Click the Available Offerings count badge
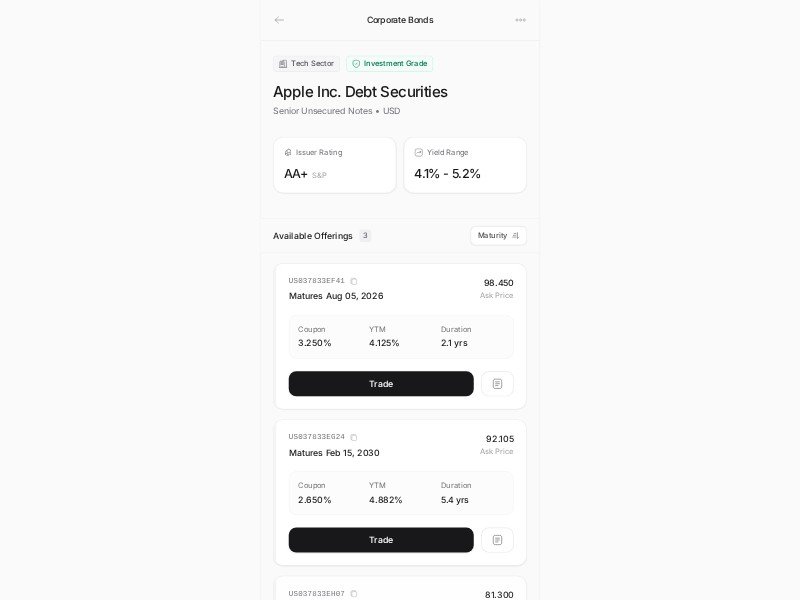This screenshot has height=600, width=800. [365, 236]
